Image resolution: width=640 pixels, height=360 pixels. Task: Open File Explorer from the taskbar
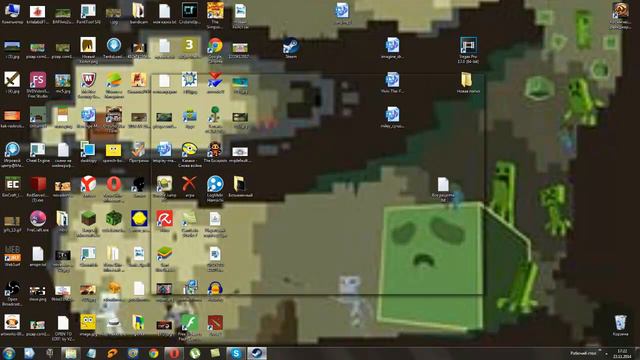tap(71, 353)
